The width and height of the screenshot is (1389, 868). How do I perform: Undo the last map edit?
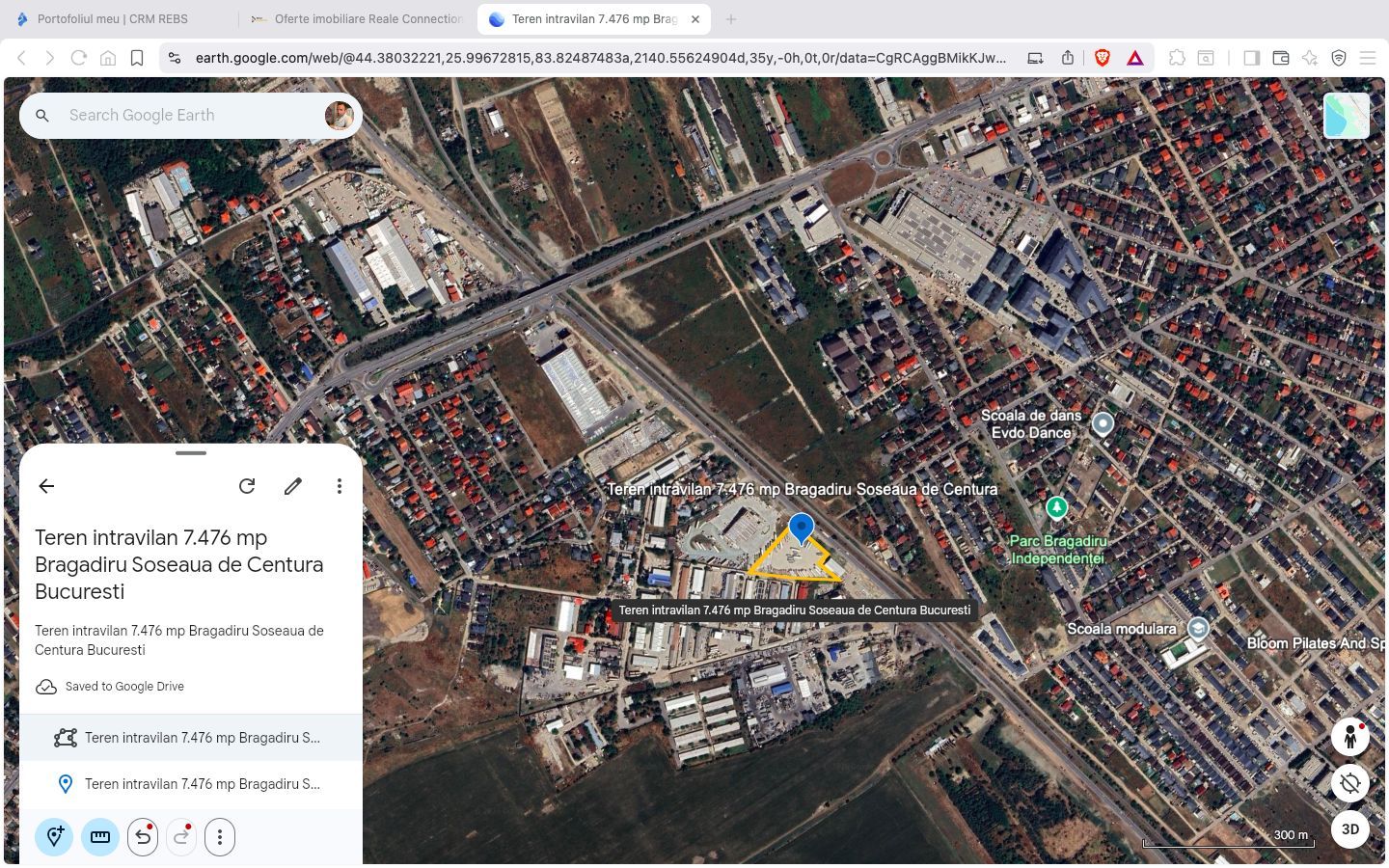[142, 836]
